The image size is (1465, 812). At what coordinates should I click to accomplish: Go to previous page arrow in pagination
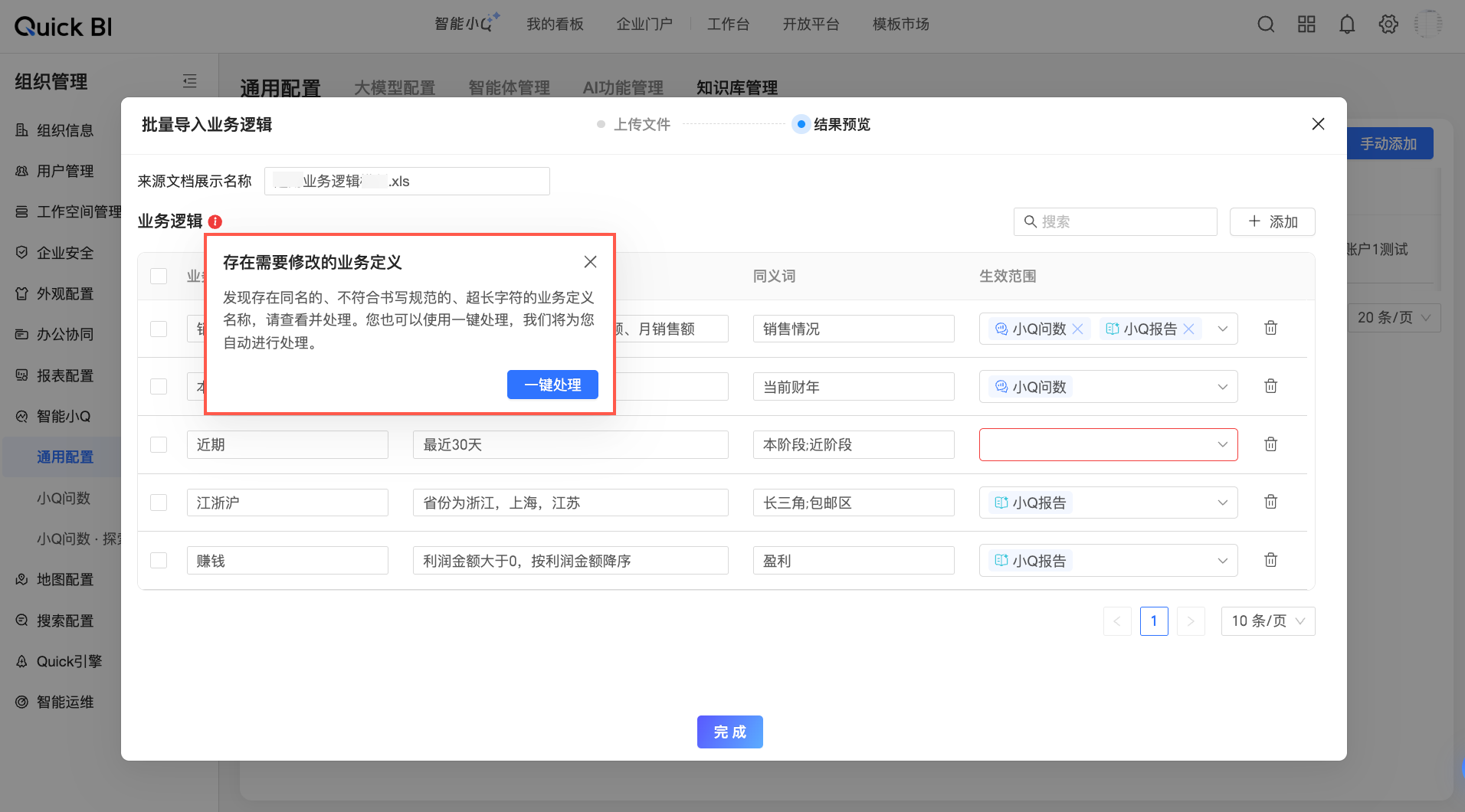pyautogui.click(x=1117, y=621)
